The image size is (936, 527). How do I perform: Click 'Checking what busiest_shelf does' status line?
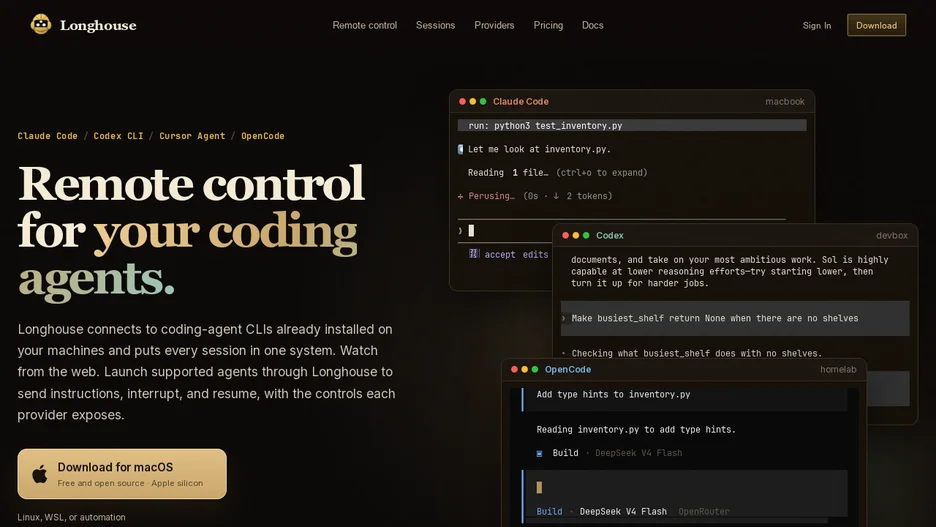pyautogui.click(x=696, y=353)
